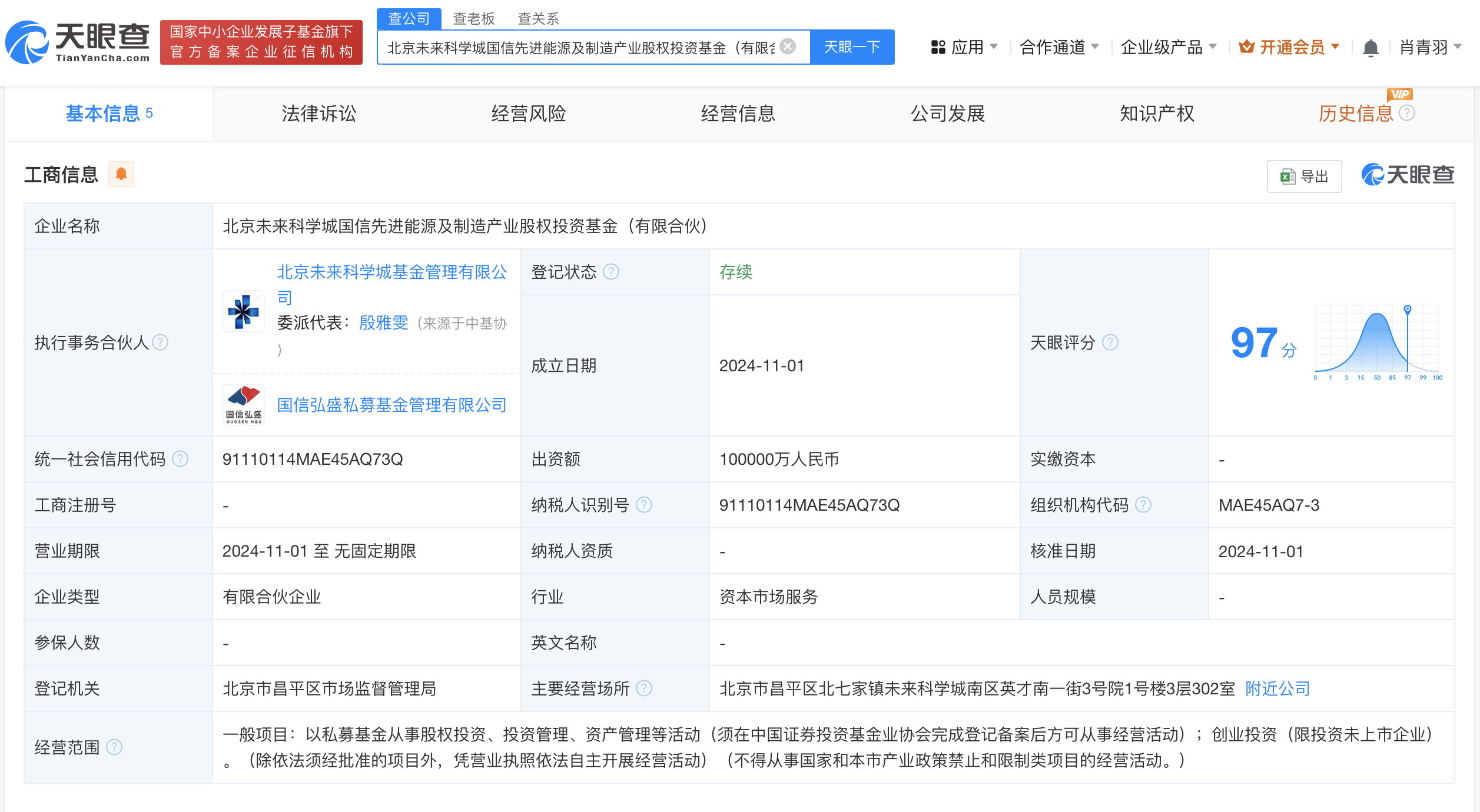Open help icon beside 统一社会信用代码
1480x812 pixels.
(x=180, y=458)
